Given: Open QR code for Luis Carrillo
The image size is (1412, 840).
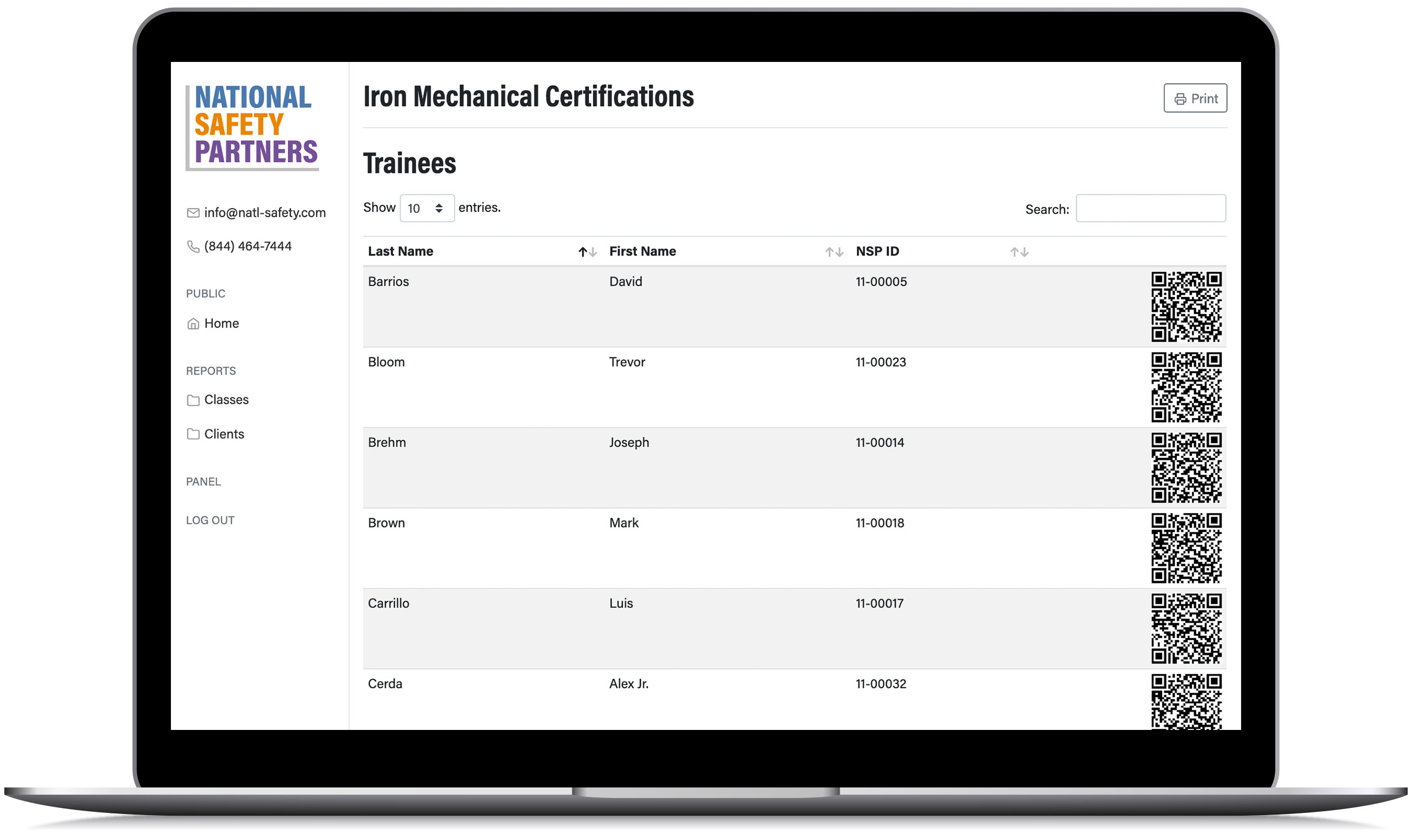Looking at the screenshot, I should [1186, 628].
